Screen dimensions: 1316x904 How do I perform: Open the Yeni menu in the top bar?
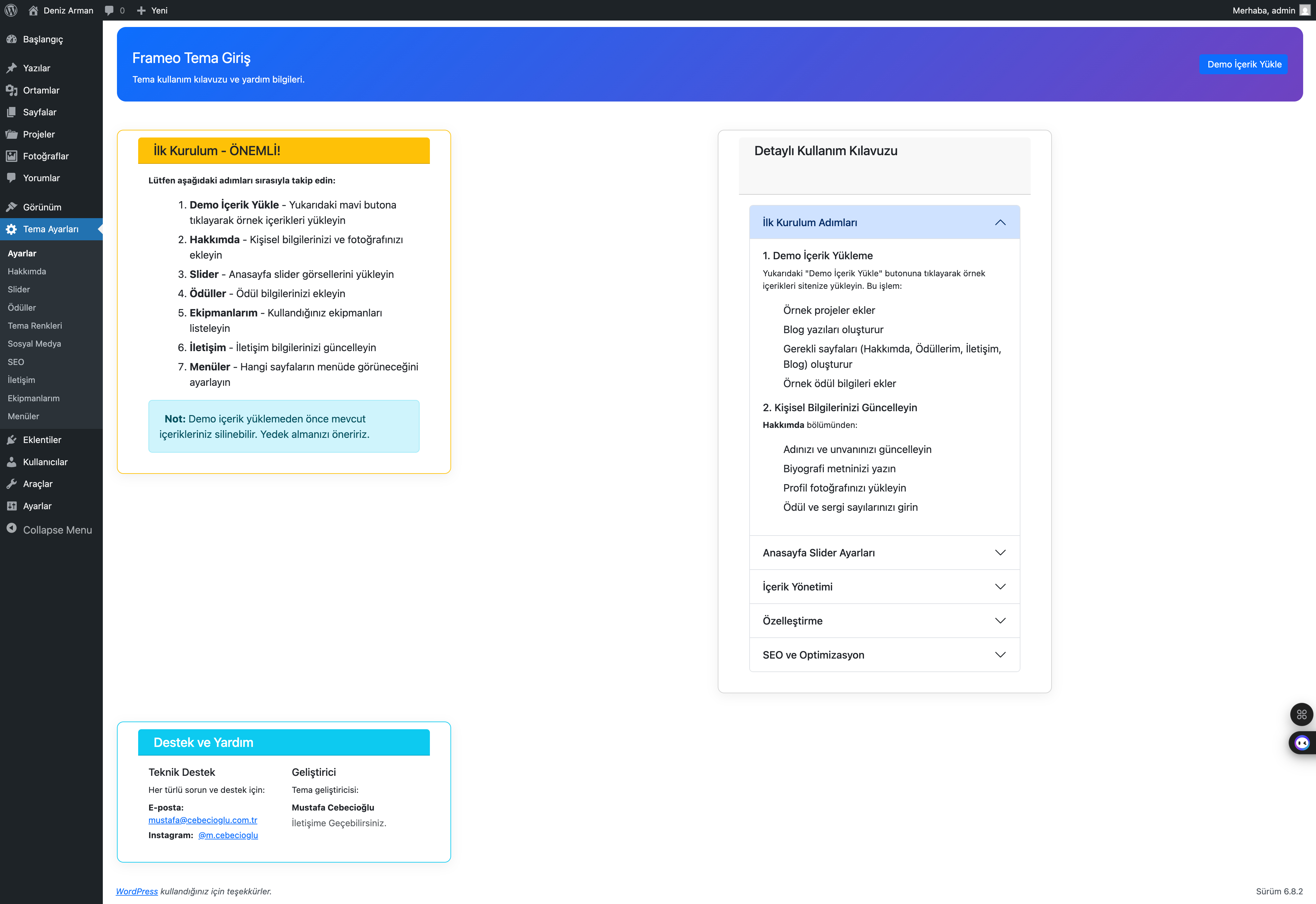point(152,10)
